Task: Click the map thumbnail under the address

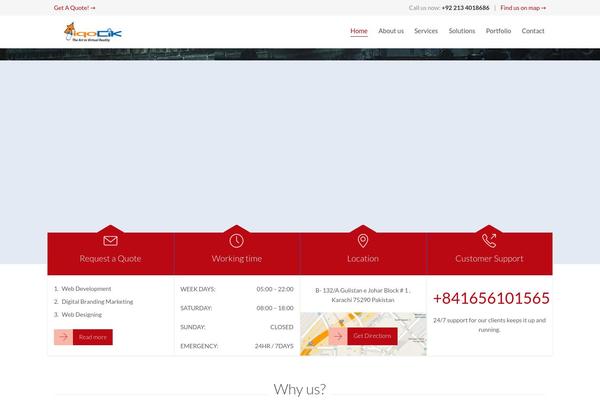Action: coord(363,334)
